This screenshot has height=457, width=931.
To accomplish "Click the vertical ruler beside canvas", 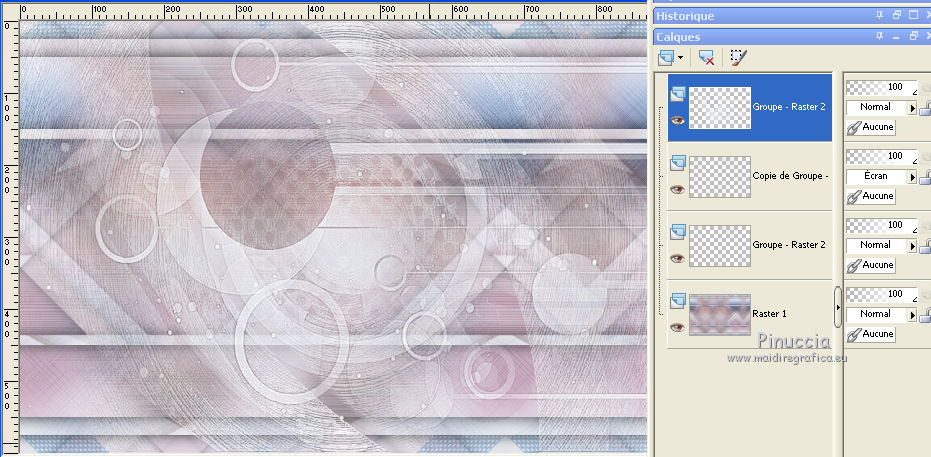I will click(11, 237).
